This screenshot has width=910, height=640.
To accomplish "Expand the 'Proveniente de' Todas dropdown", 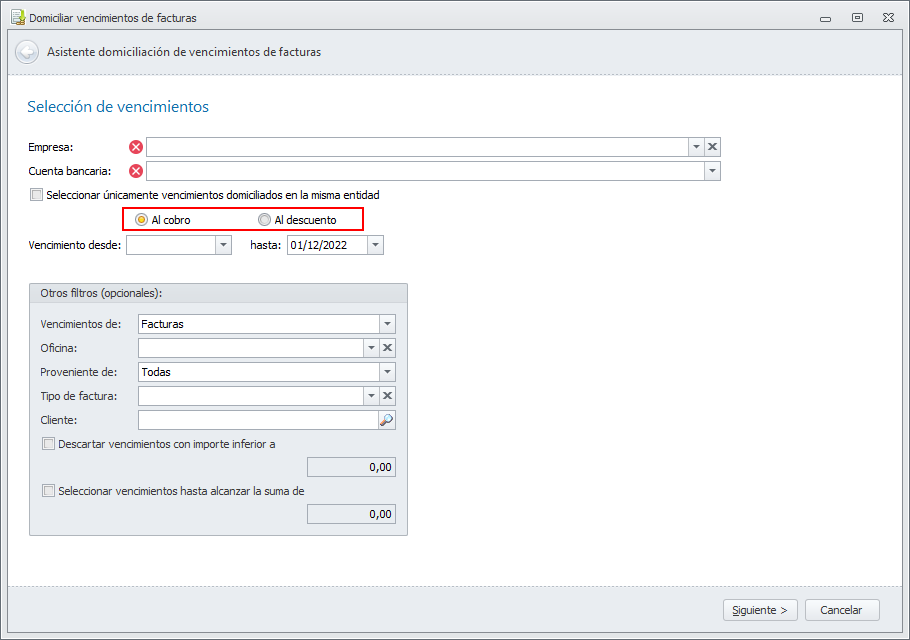I will (388, 373).
